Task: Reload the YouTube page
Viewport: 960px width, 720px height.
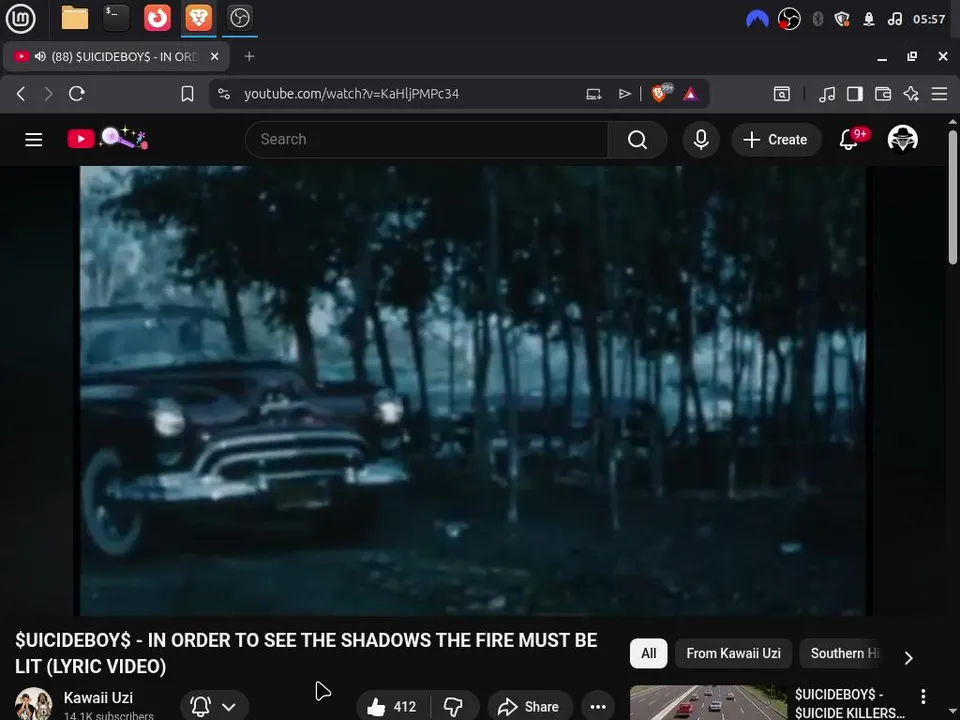Action: coord(77,94)
